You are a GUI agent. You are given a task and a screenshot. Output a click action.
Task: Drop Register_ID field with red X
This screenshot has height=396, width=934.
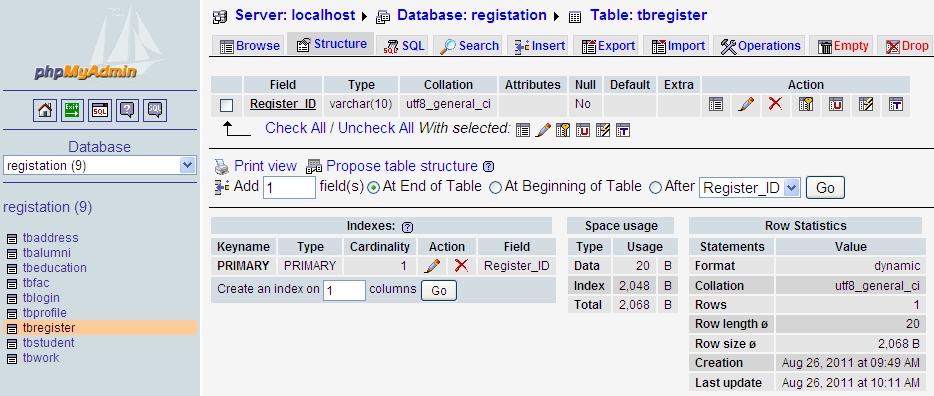click(775, 104)
